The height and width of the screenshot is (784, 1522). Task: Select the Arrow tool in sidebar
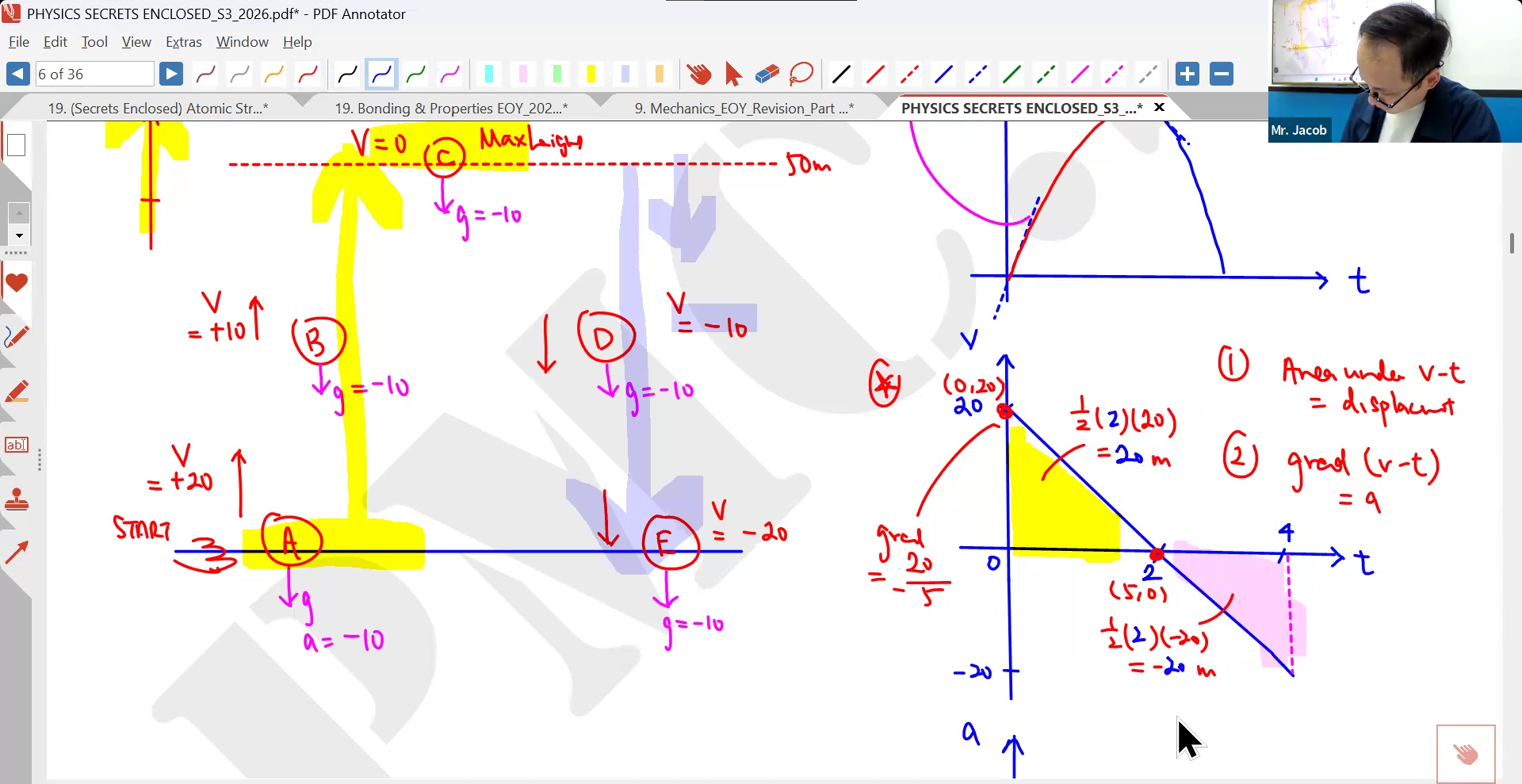point(16,553)
